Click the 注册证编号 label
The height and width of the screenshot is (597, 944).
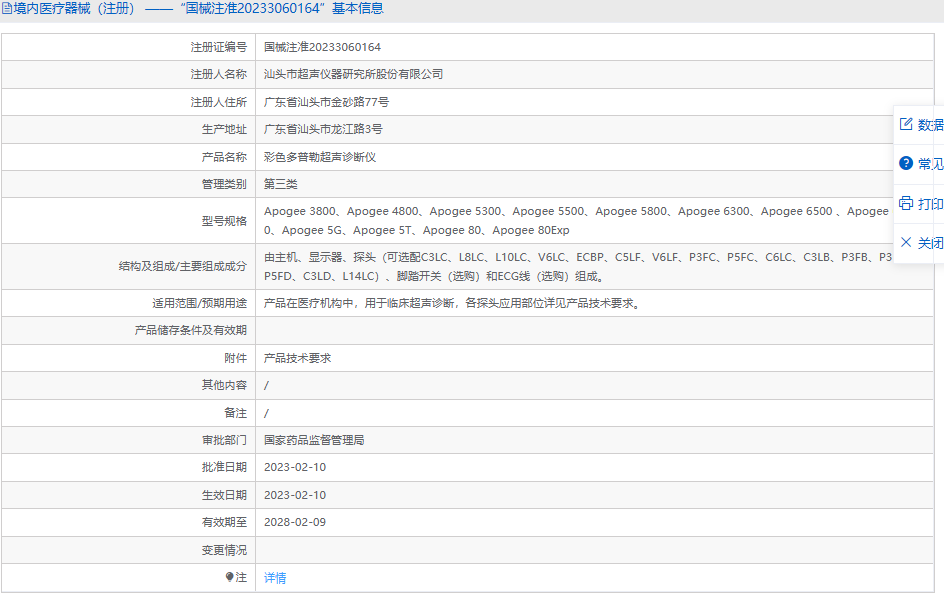click(x=219, y=47)
